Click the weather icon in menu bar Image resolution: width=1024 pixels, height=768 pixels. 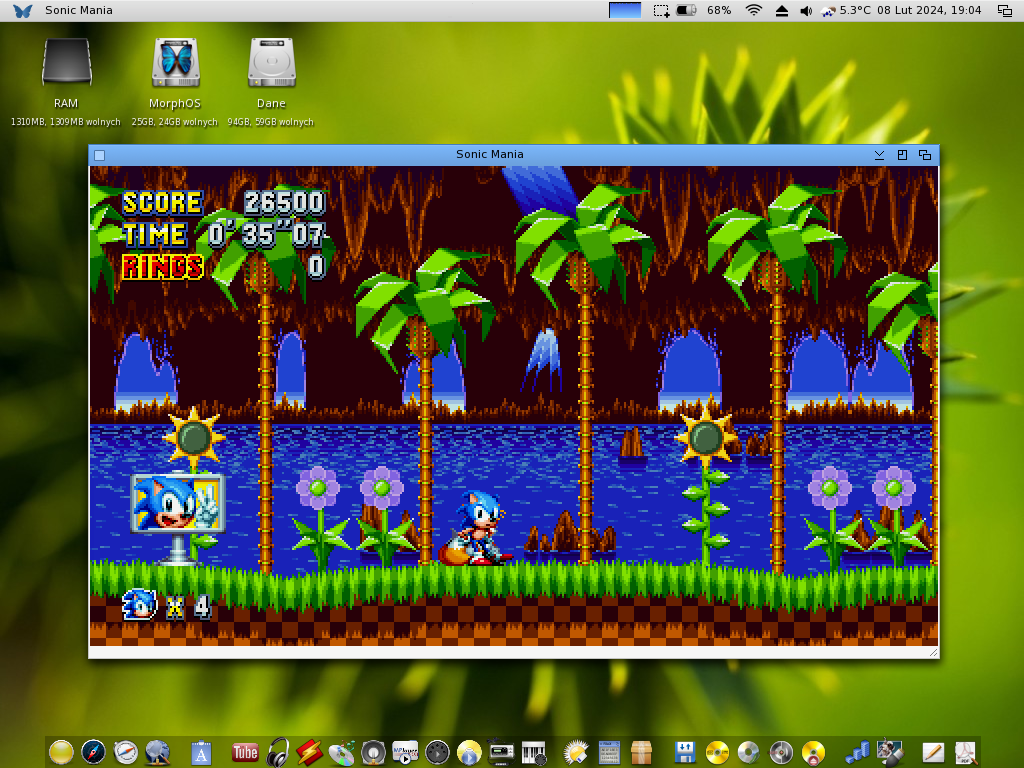click(828, 10)
